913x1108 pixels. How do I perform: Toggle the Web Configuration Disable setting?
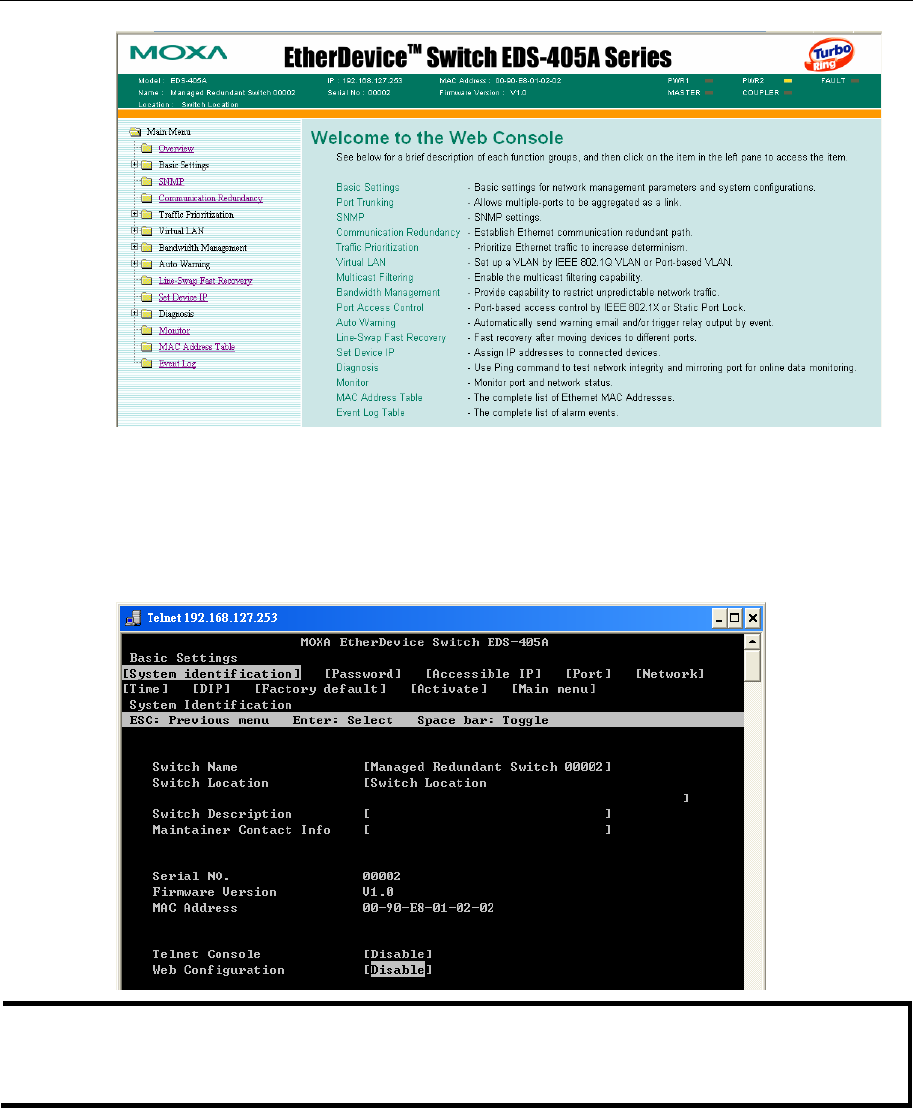[398, 970]
